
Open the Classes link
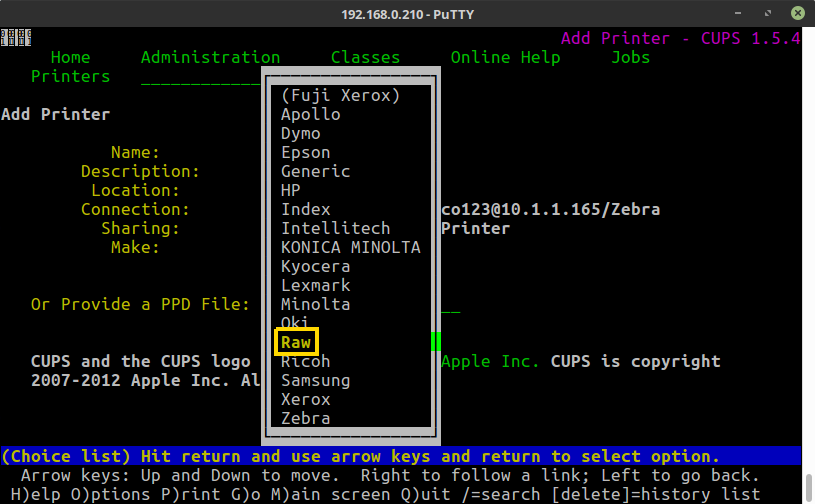pos(365,57)
